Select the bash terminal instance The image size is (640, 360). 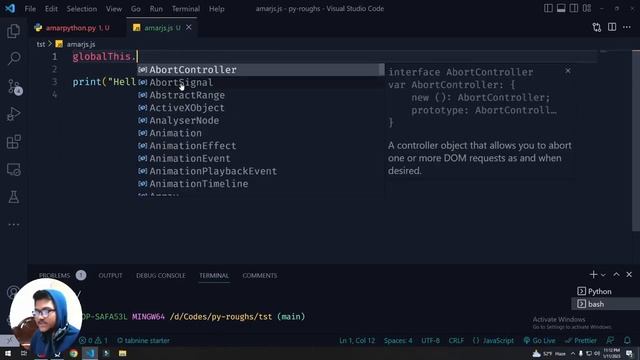click(x=606, y=304)
